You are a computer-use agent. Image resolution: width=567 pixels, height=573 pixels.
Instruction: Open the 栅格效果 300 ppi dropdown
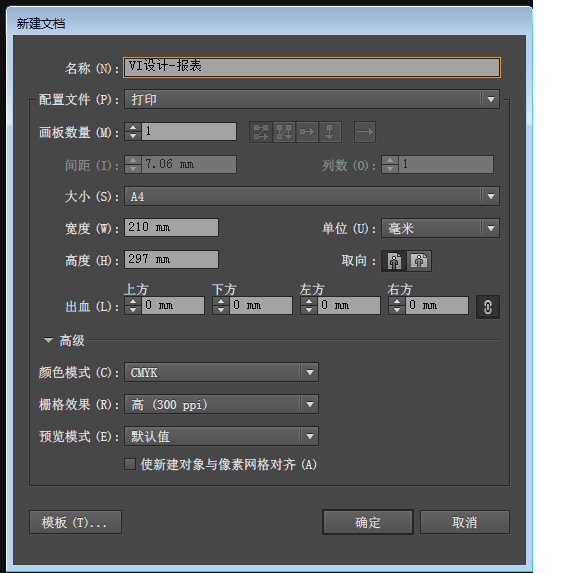tap(221, 404)
